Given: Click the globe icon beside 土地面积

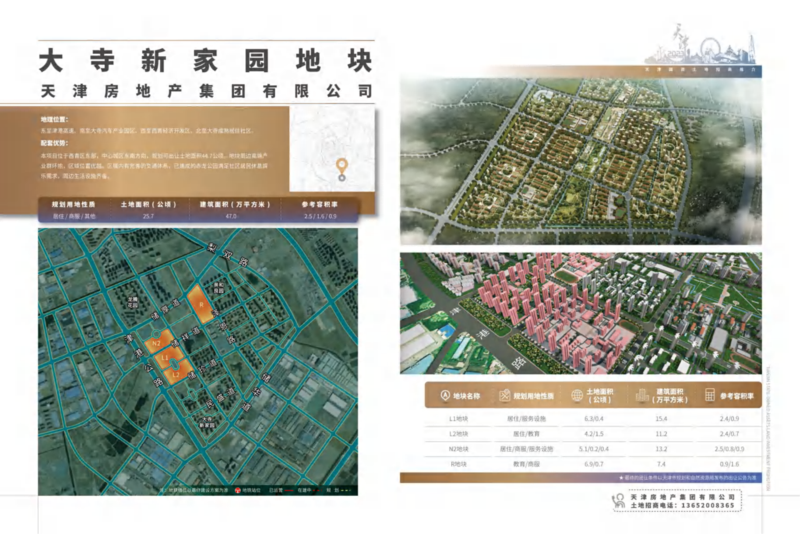Looking at the screenshot, I should (577, 395).
